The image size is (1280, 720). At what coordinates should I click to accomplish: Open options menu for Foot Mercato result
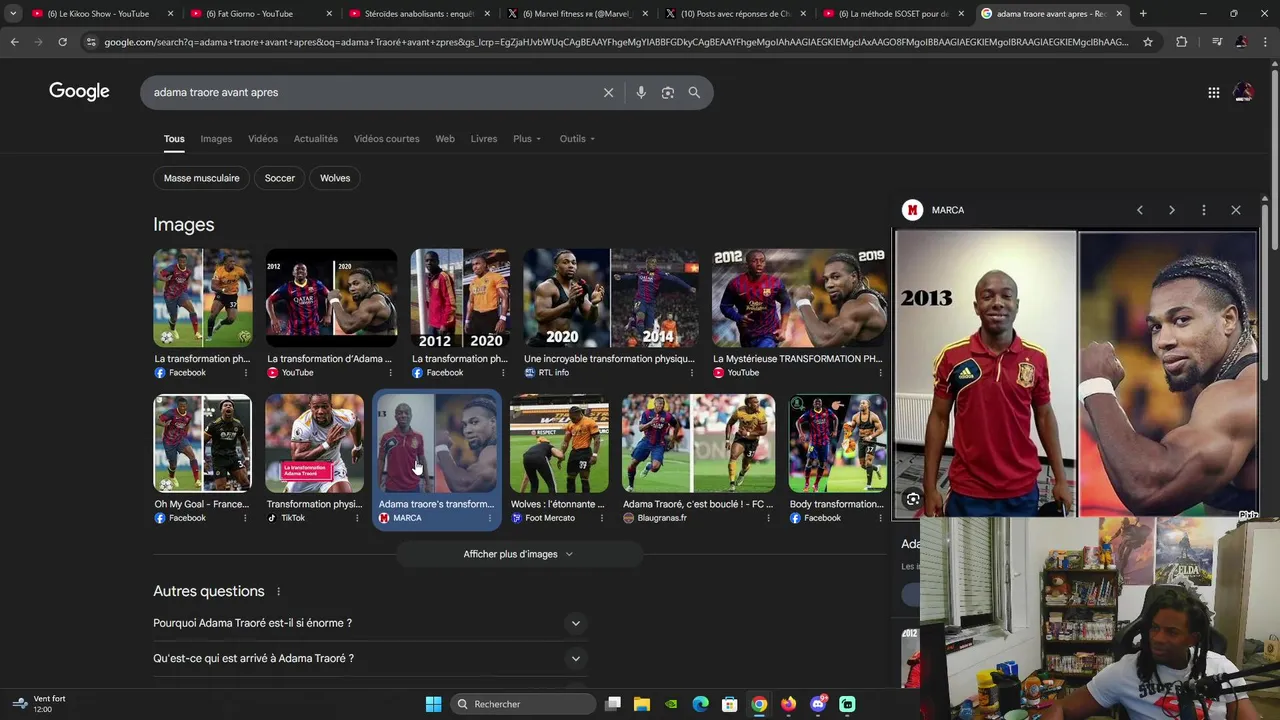(x=602, y=518)
